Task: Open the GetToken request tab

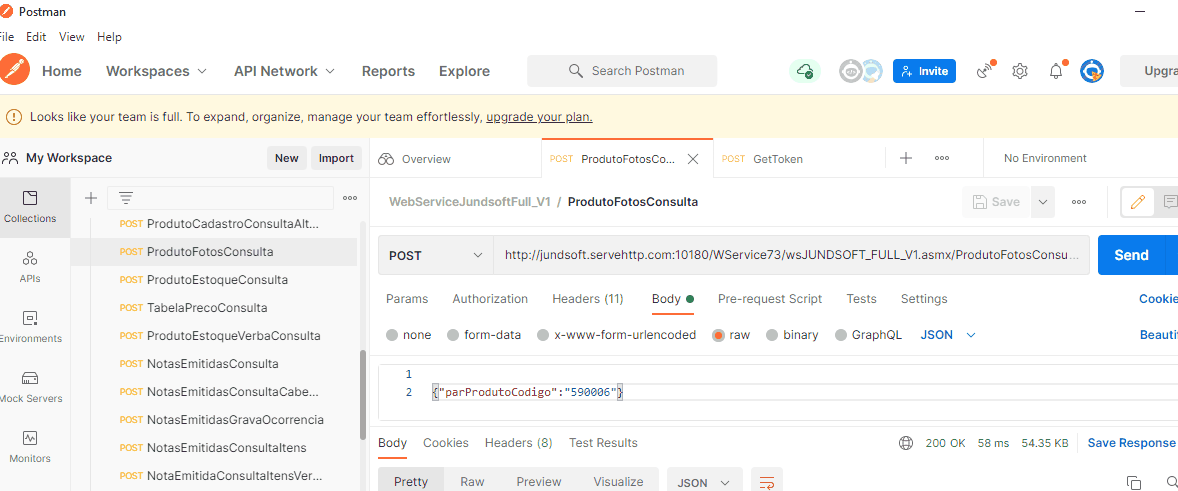Action: click(x=777, y=159)
